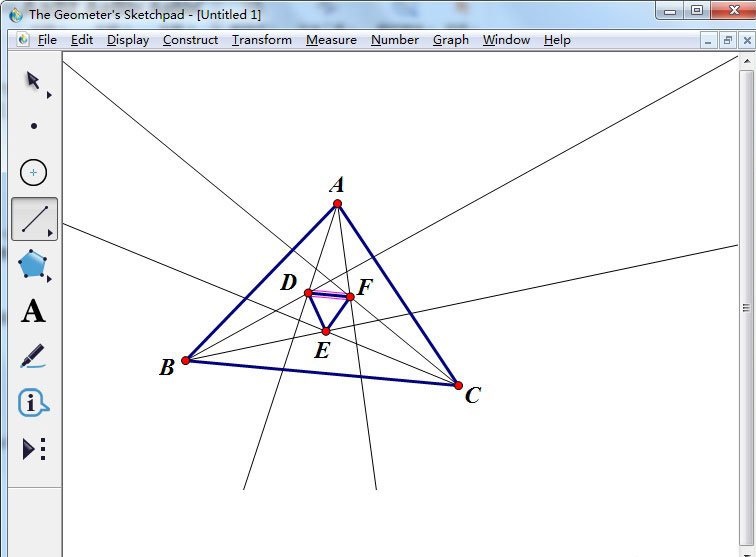Select the Information tool

point(33,402)
